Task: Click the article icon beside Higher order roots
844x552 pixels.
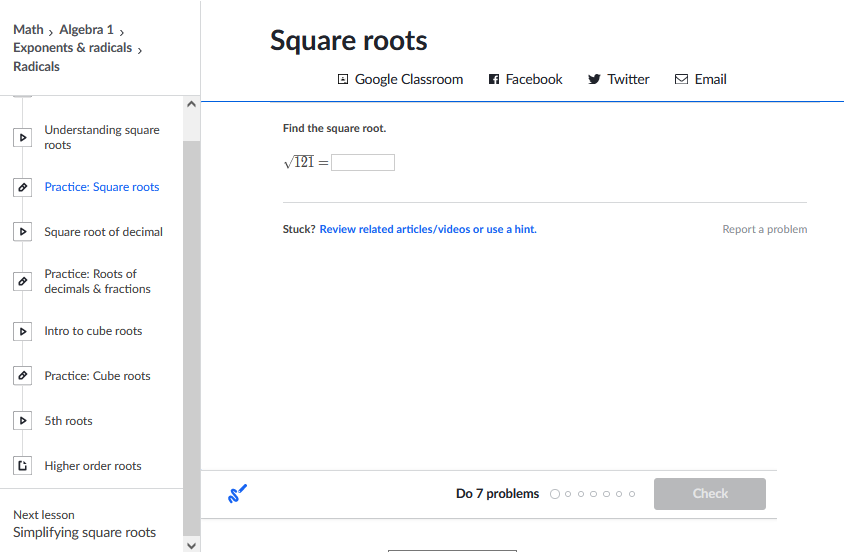Action: point(23,465)
